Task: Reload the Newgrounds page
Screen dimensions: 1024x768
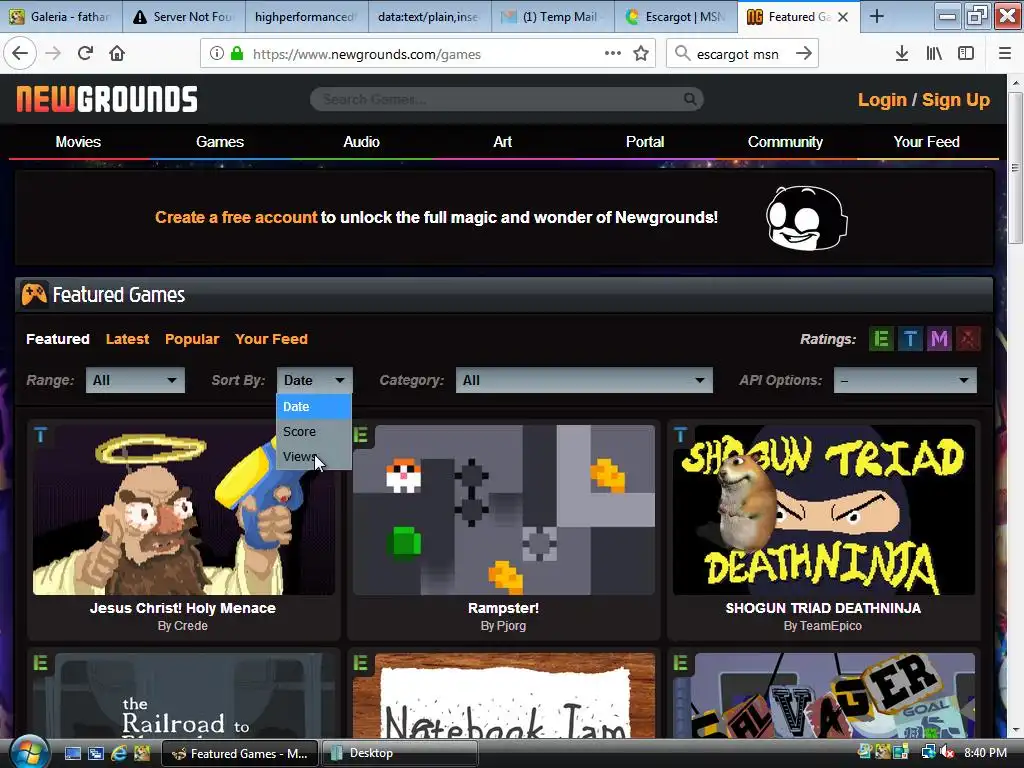Action: (x=85, y=54)
